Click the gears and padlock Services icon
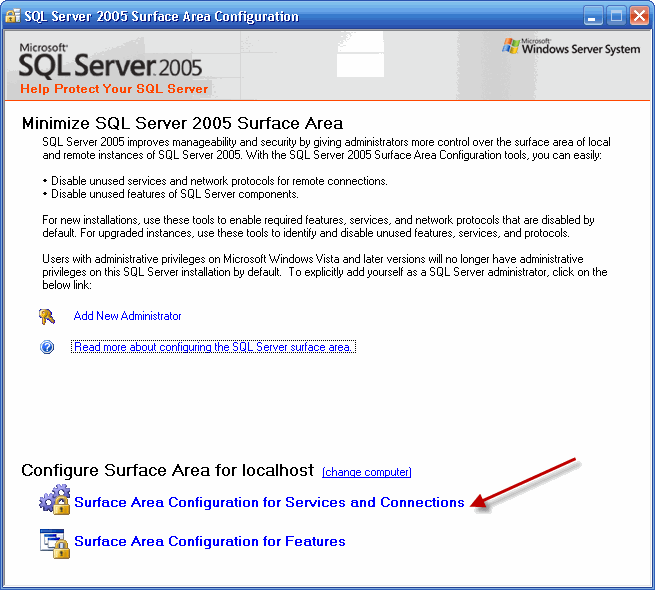This screenshot has width=655, height=590. [x=55, y=499]
